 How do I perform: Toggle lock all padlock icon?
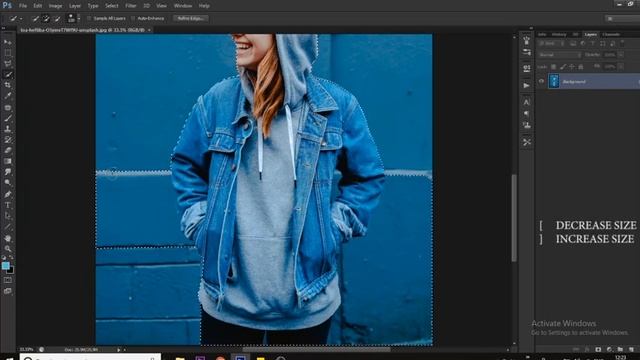point(581,67)
